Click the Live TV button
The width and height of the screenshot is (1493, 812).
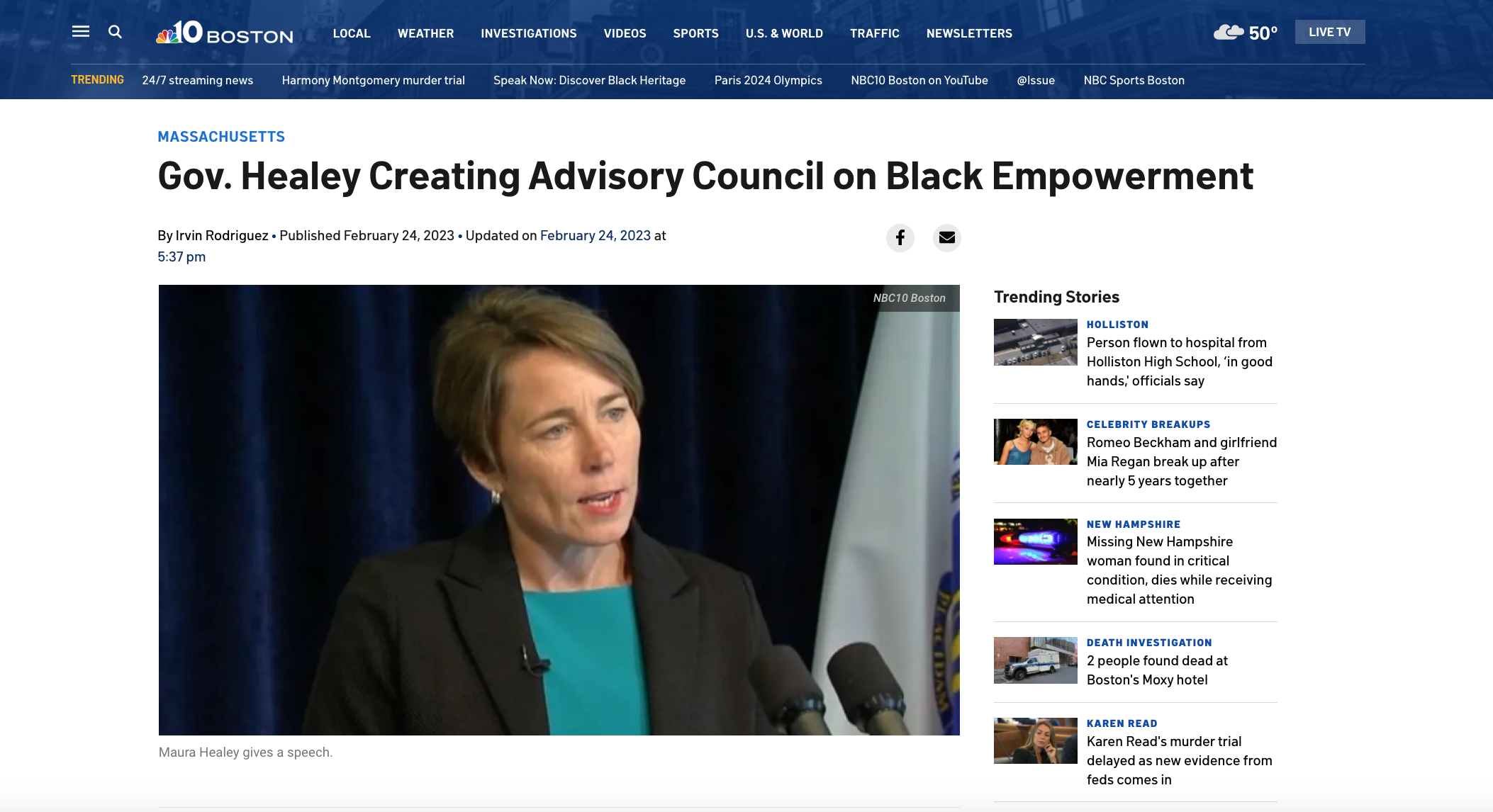[x=1329, y=32]
